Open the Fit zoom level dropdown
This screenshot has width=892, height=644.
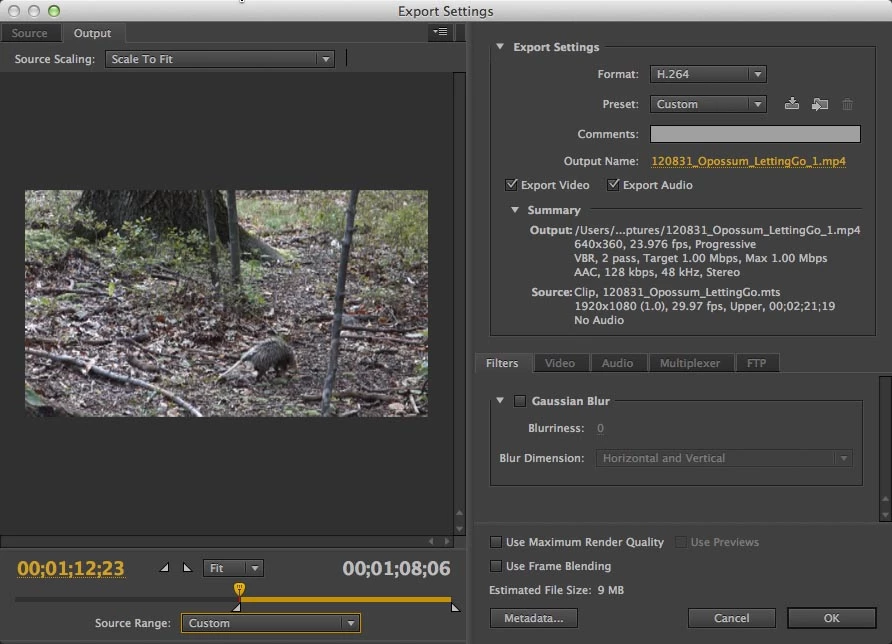233,568
